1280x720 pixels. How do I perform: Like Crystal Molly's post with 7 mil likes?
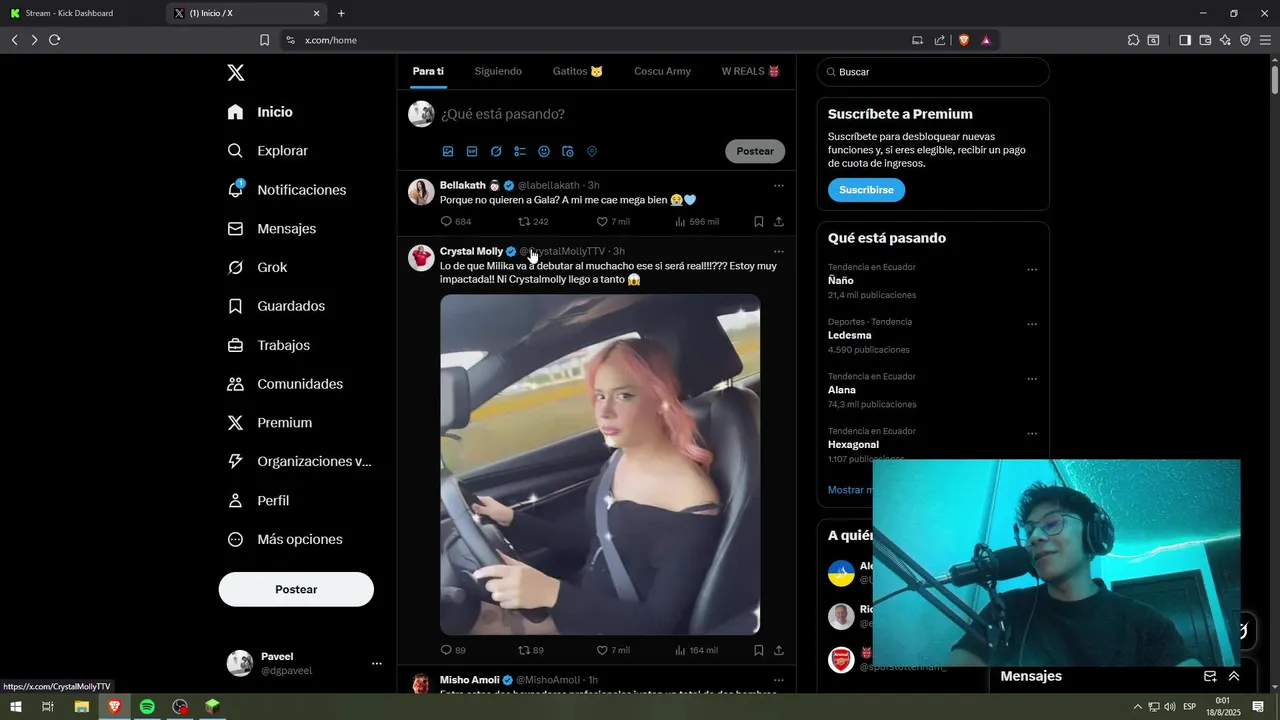(613, 650)
